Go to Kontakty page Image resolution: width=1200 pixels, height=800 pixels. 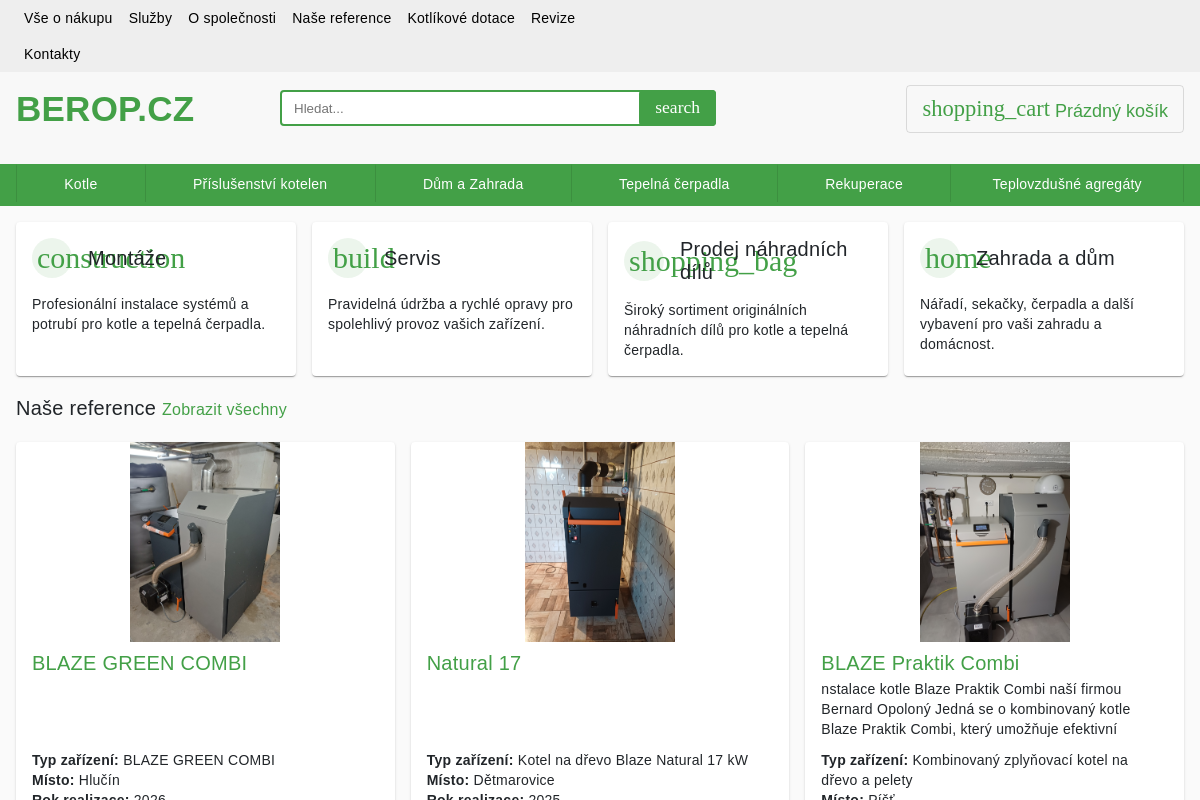(52, 54)
